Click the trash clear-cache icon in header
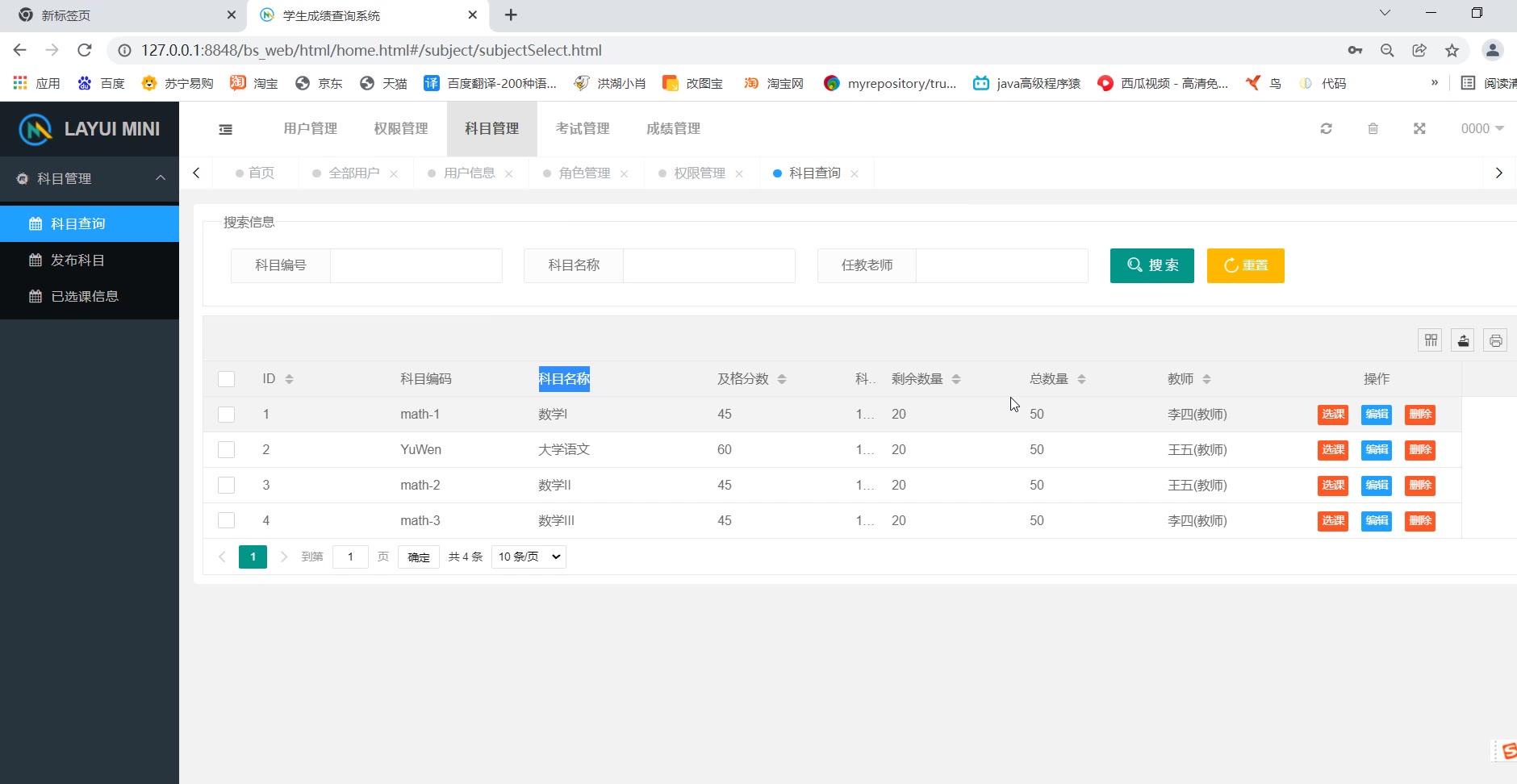Screen dimensions: 1517x784 click(1373, 129)
